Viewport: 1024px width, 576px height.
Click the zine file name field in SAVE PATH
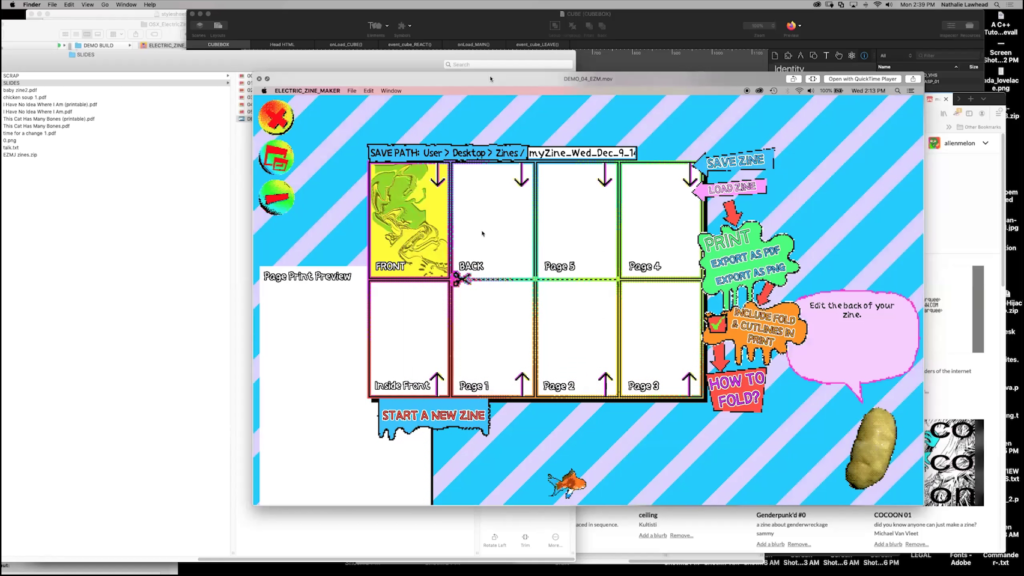pos(582,153)
